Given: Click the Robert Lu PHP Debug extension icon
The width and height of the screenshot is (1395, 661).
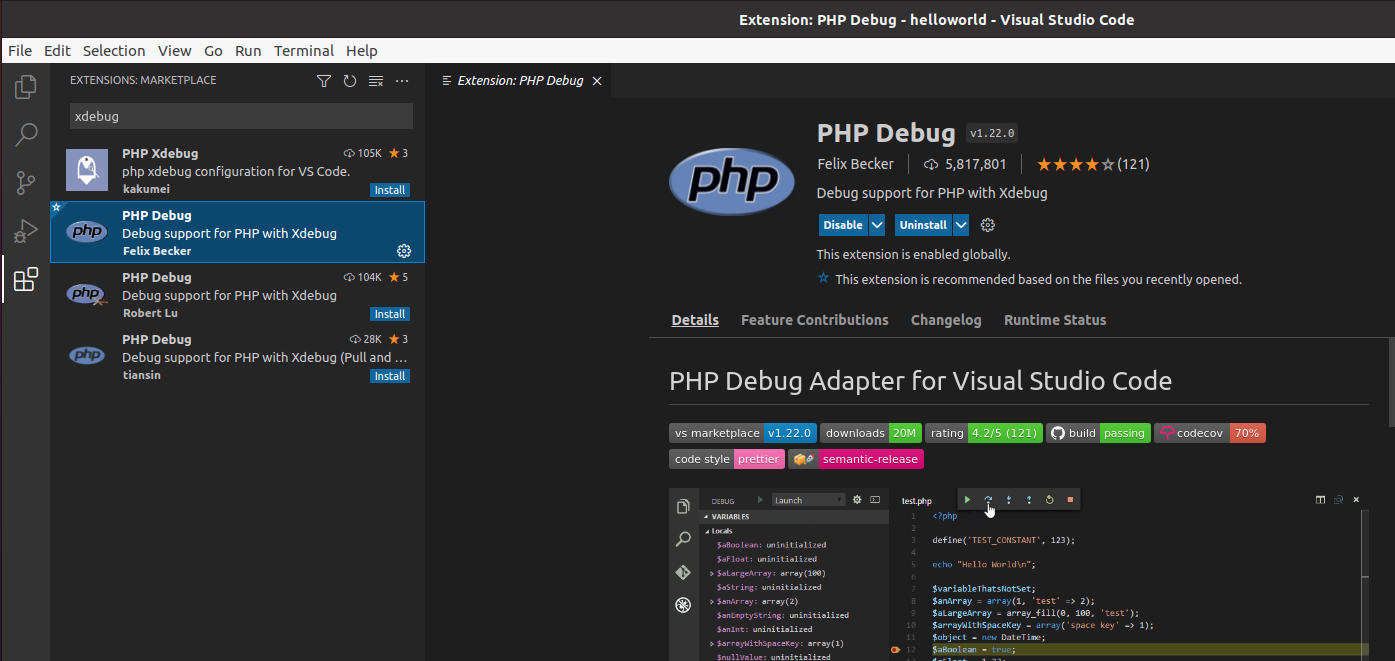Looking at the screenshot, I should pos(87,294).
